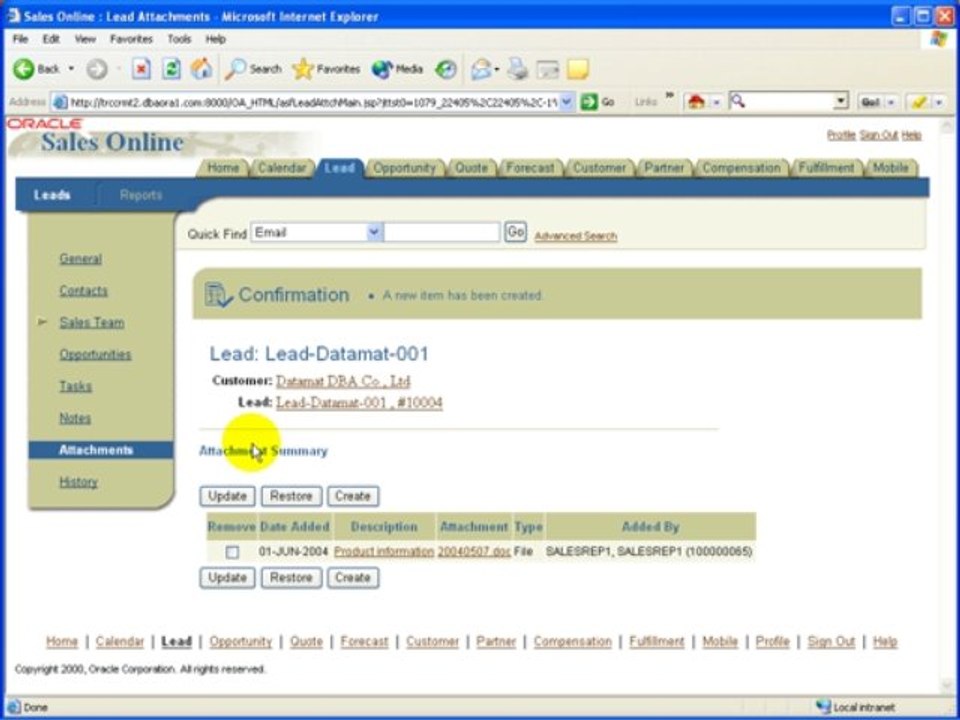
Task: Click the page vertical scrollbar
Action: 947,404
